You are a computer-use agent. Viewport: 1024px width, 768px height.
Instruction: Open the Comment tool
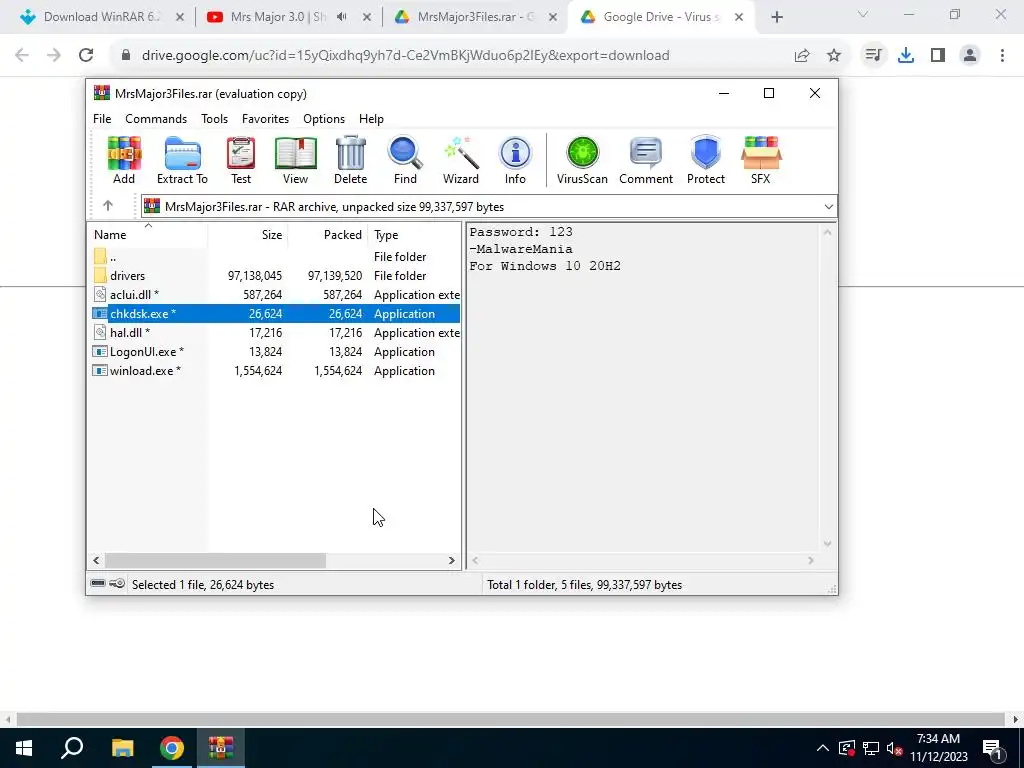tap(646, 161)
